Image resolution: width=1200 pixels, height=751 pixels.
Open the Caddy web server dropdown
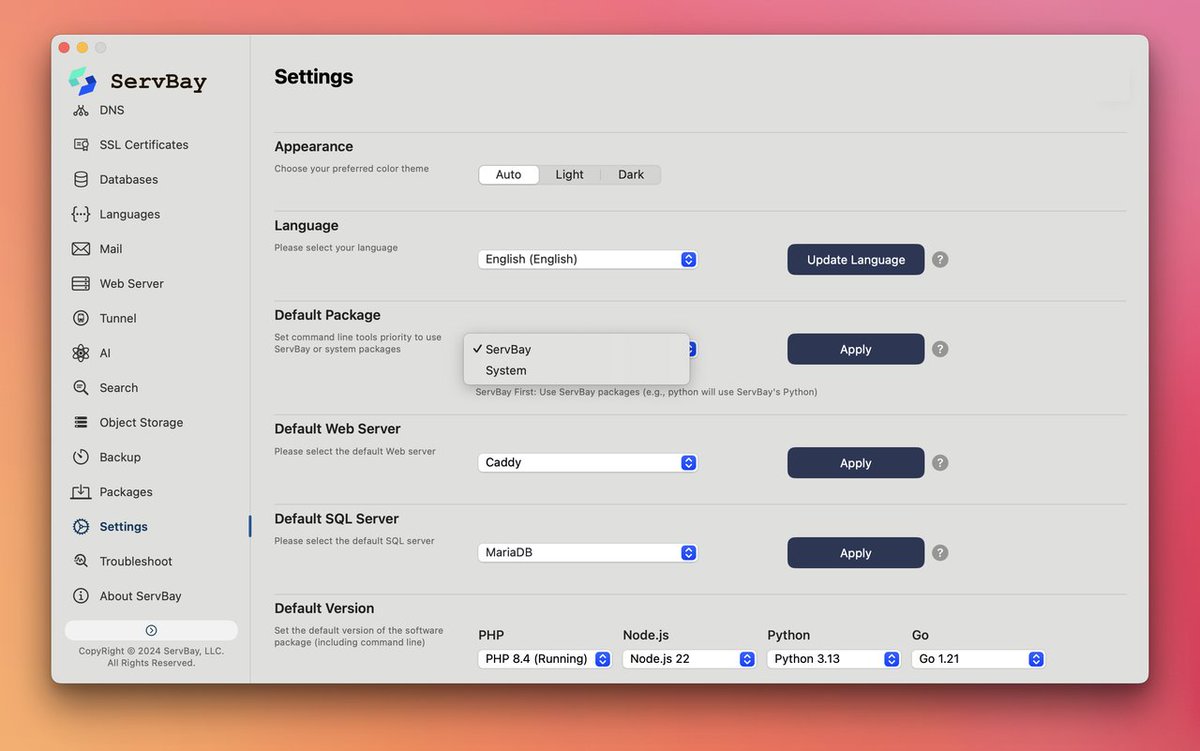[x=588, y=463]
